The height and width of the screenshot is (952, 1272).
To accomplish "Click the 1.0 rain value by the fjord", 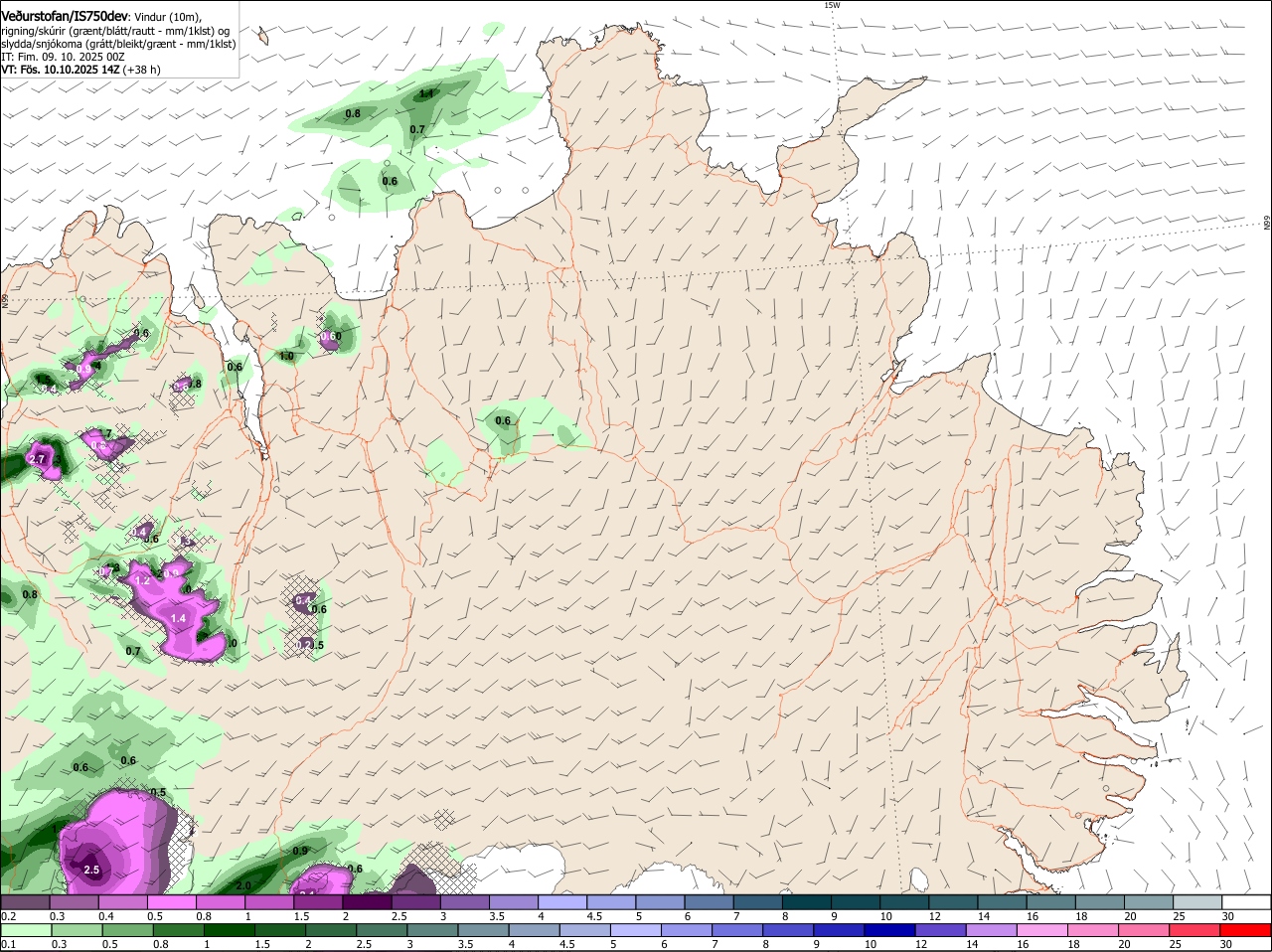I will coord(286,356).
